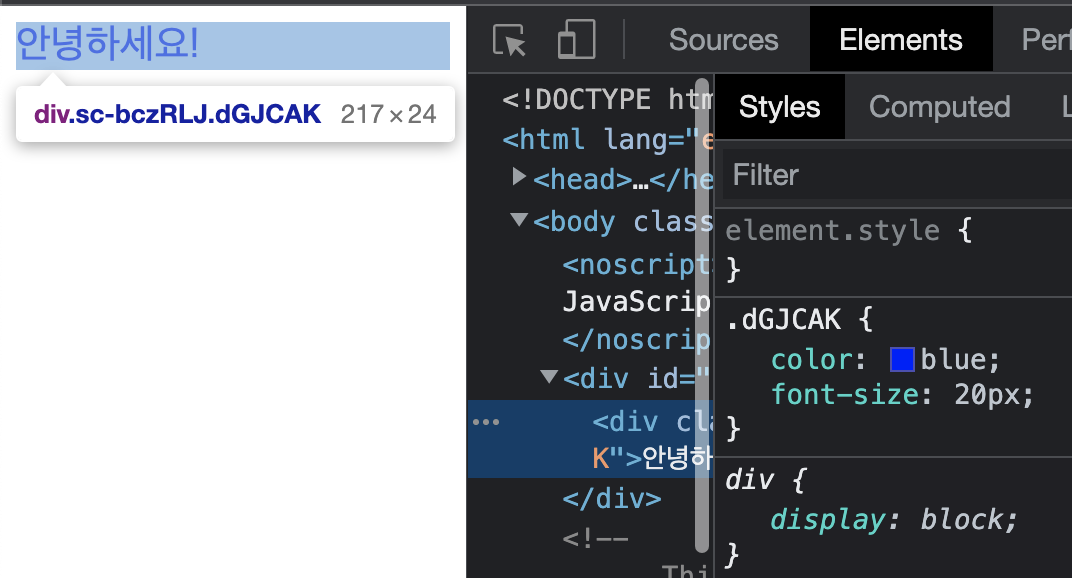The image size is (1072, 578).
Task: Open the more-actions dots on the selected div
Action: pos(486,421)
